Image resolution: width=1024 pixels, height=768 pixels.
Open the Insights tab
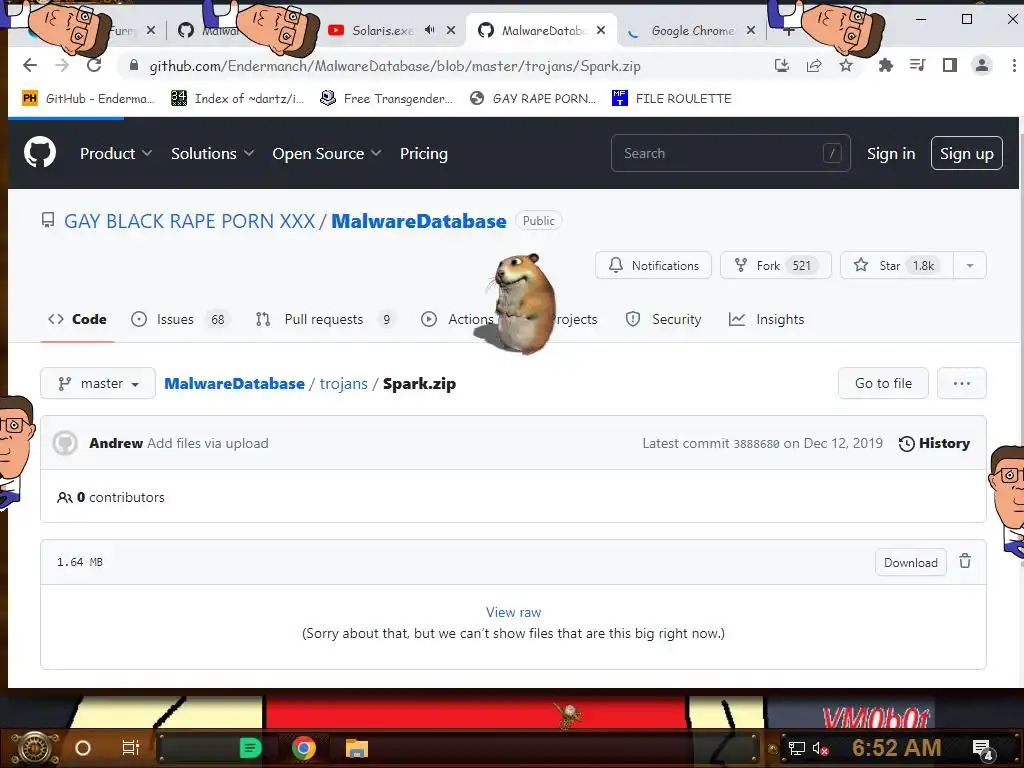point(767,319)
